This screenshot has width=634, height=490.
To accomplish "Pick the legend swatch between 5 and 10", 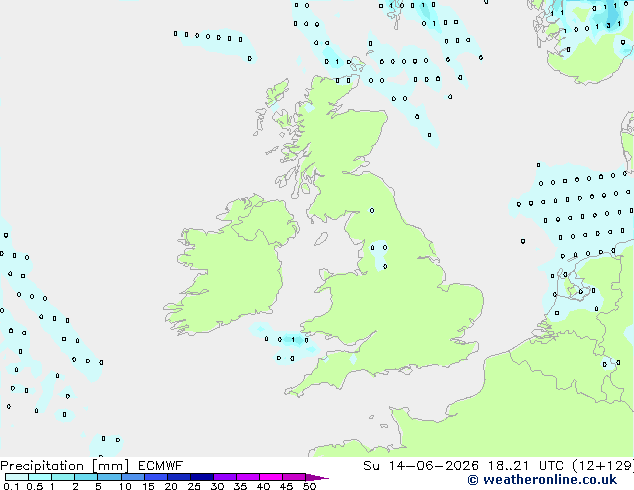I will point(109,477).
